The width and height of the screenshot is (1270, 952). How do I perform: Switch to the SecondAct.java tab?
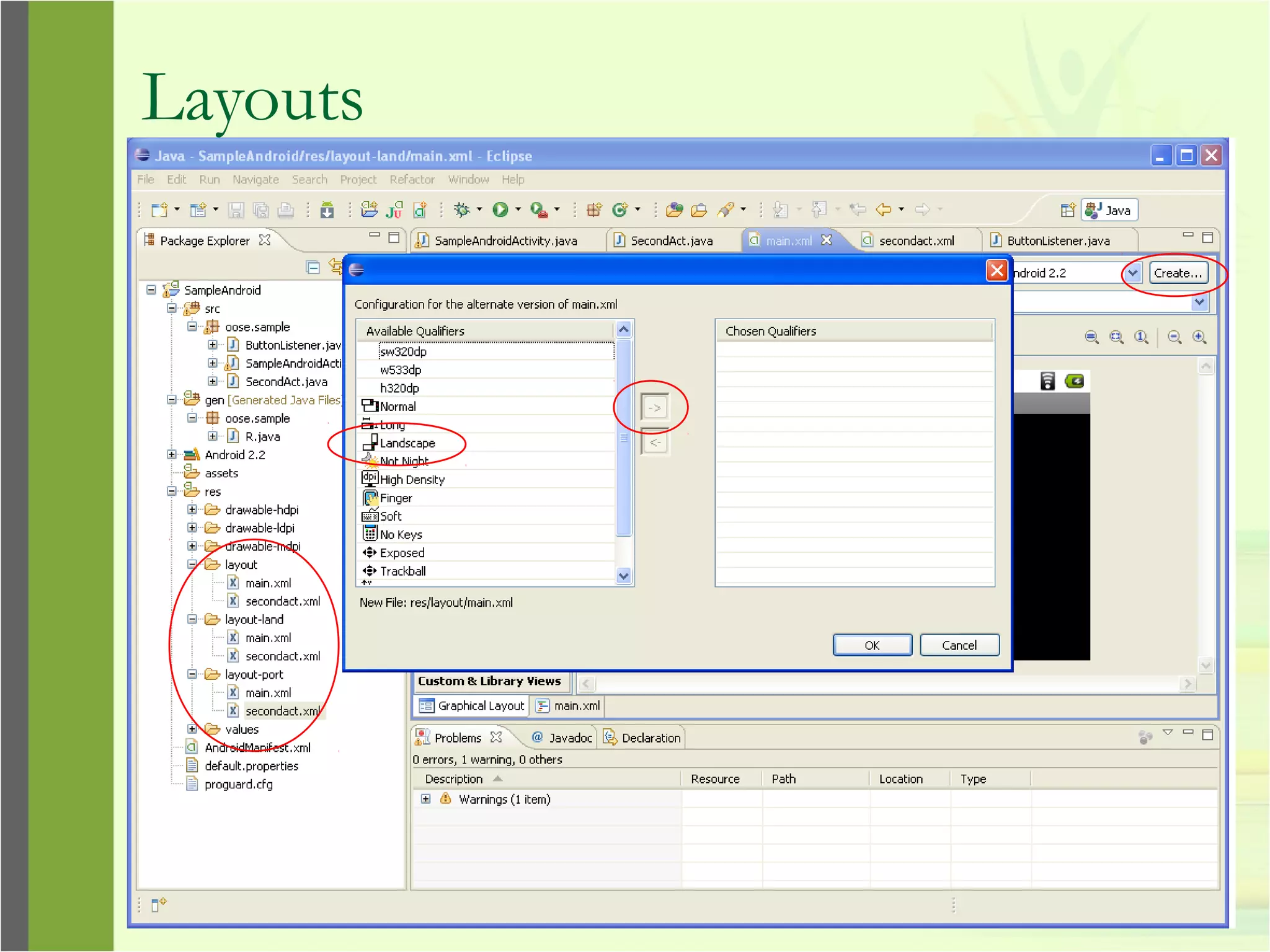click(x=670, y=240)
